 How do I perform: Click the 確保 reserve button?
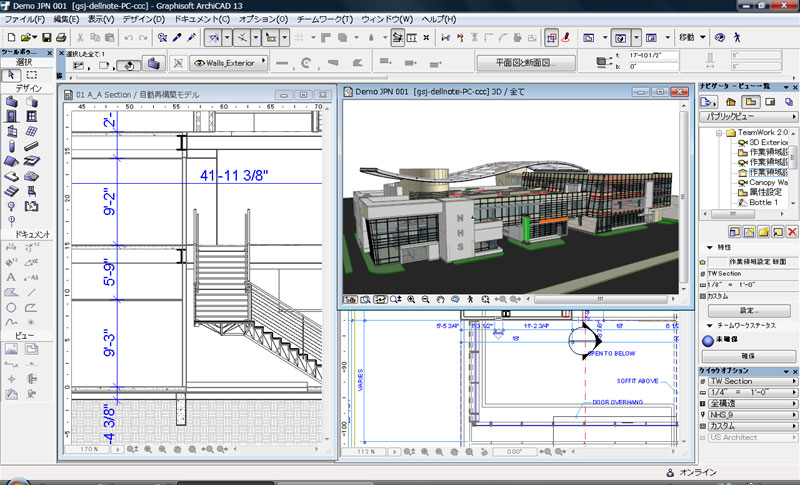747,356
